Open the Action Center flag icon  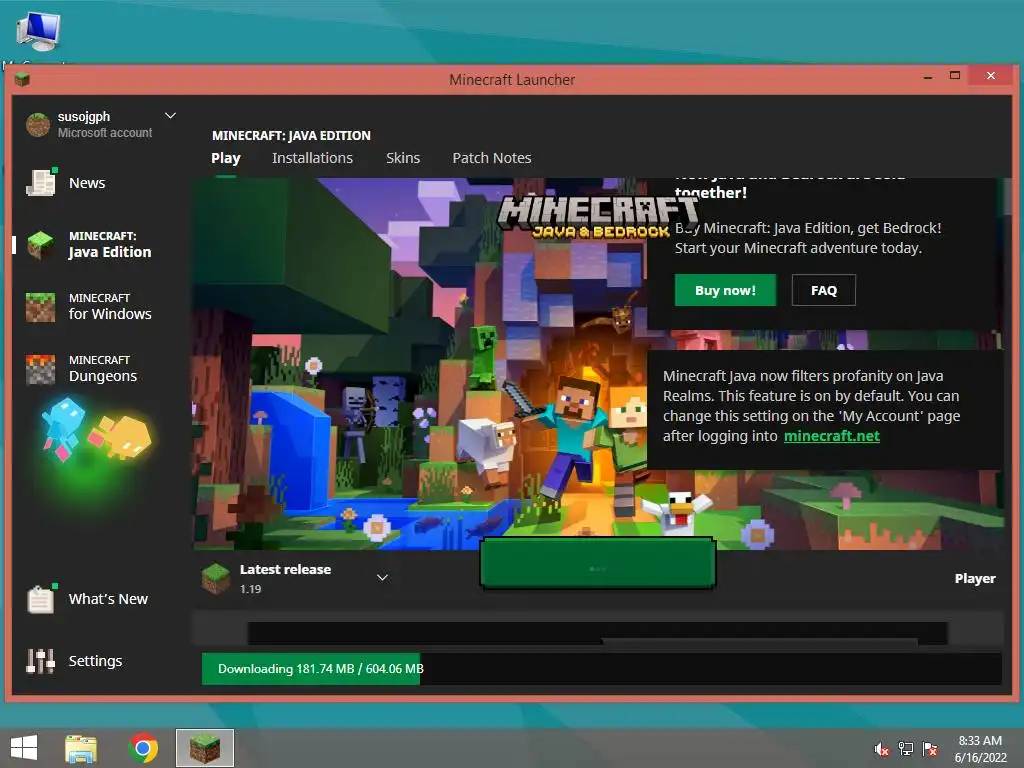click(930, 749)
